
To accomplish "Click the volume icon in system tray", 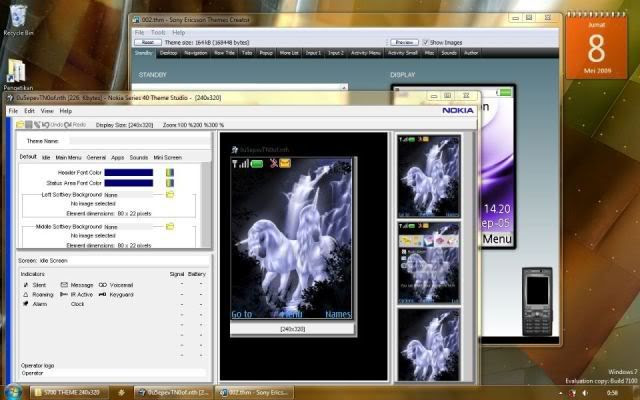I will [585, 393].
